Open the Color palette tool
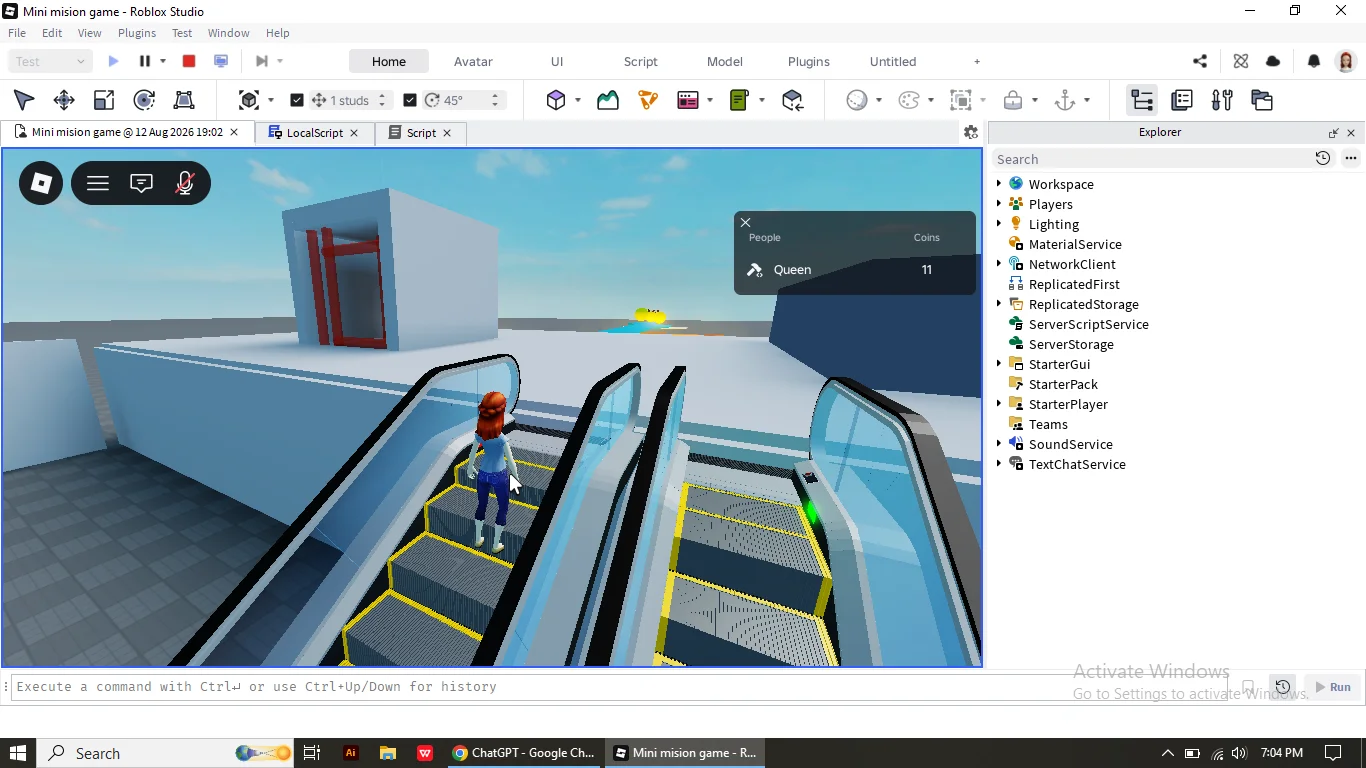This screenshot has height=768, width=1366. pos(909,100)
